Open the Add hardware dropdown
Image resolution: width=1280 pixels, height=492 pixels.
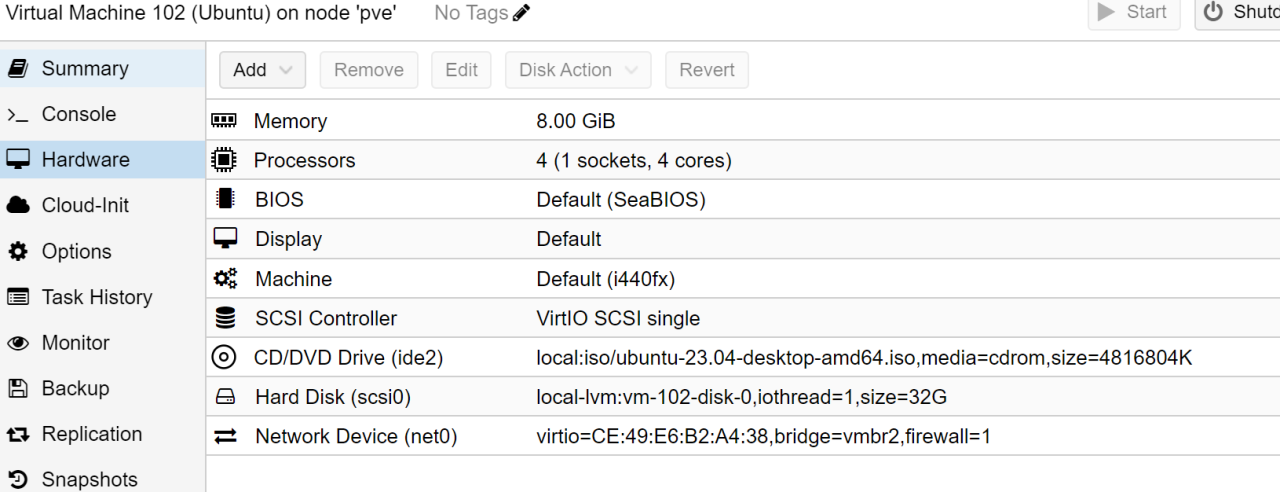tap(262, 70)
